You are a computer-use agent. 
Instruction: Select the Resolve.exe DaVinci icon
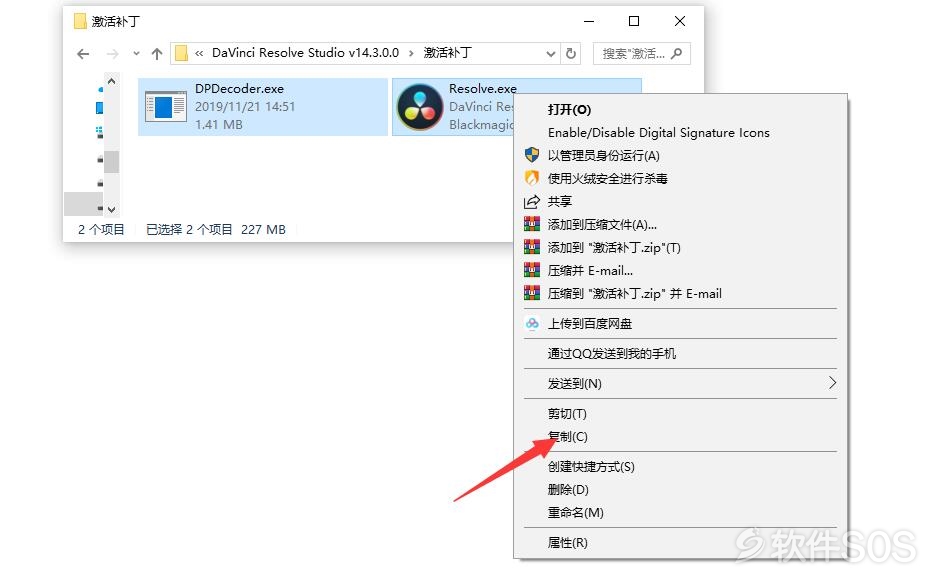pos(420,107)
